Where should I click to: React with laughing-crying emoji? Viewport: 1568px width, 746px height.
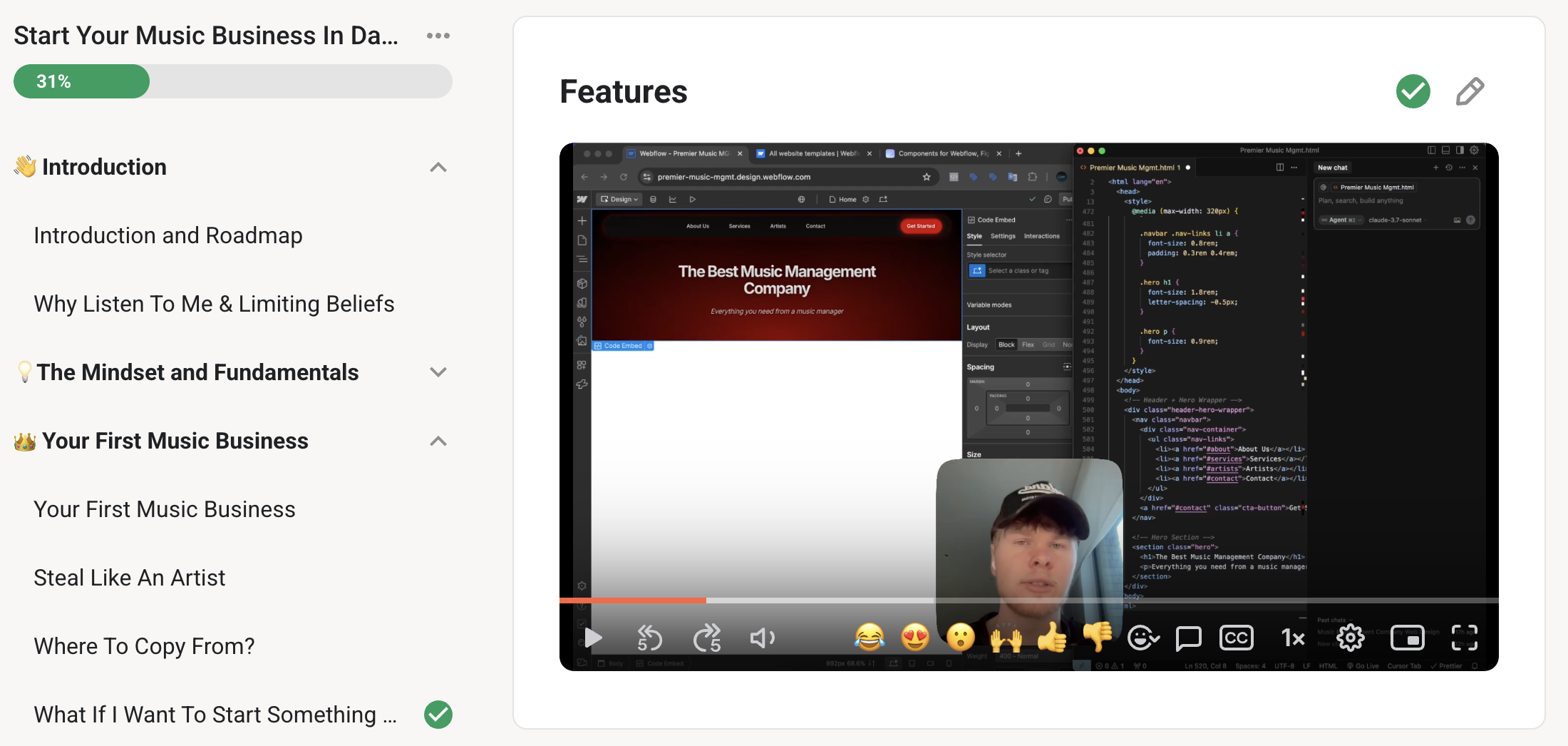(870, 637)
